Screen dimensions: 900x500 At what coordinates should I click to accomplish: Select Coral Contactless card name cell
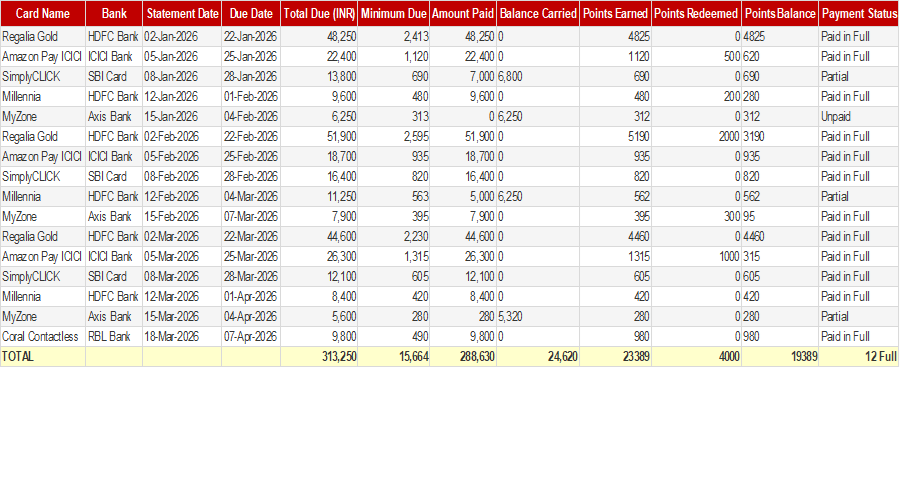tap(43, 336)
